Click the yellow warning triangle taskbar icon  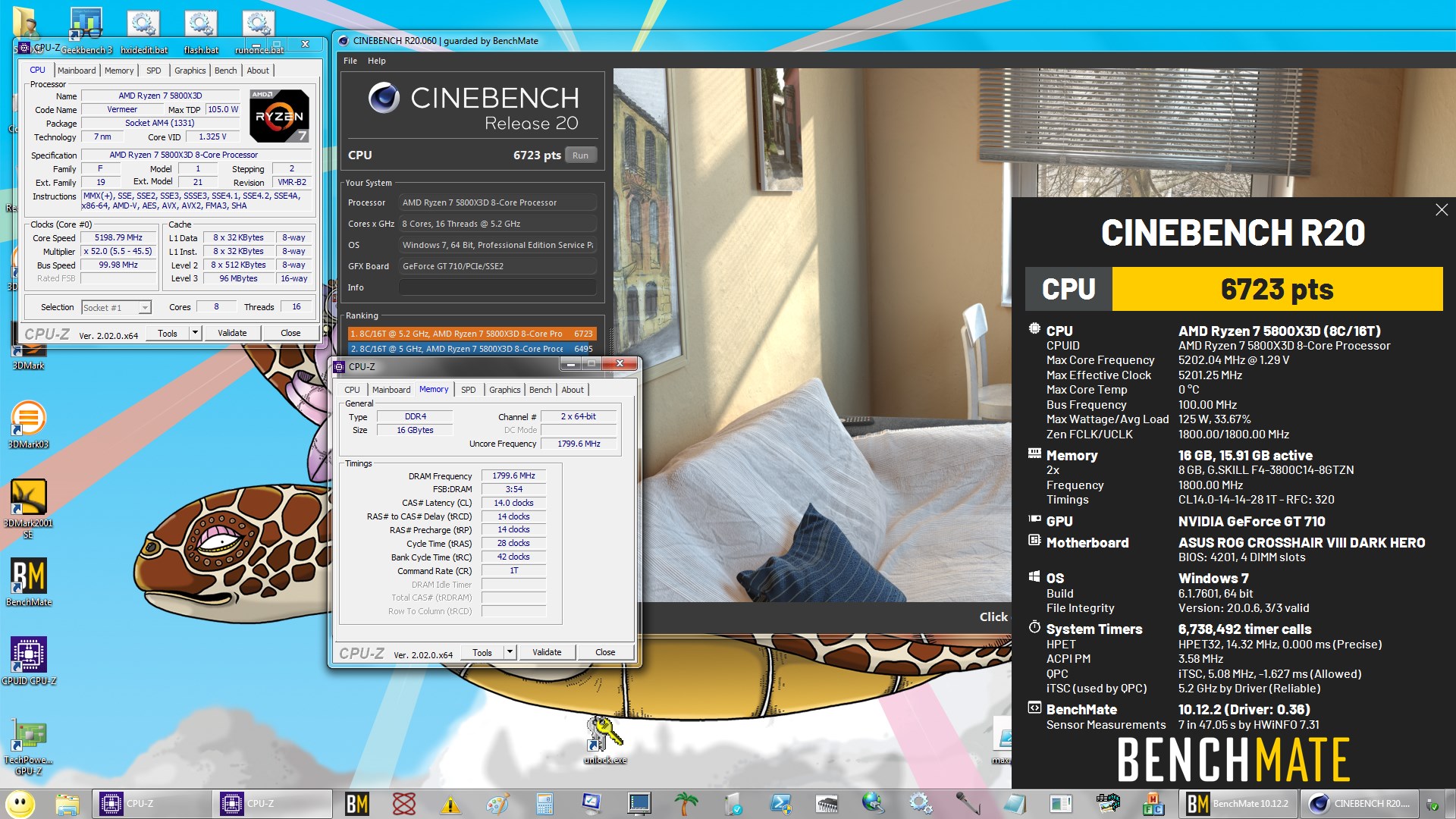pos(450,804)
